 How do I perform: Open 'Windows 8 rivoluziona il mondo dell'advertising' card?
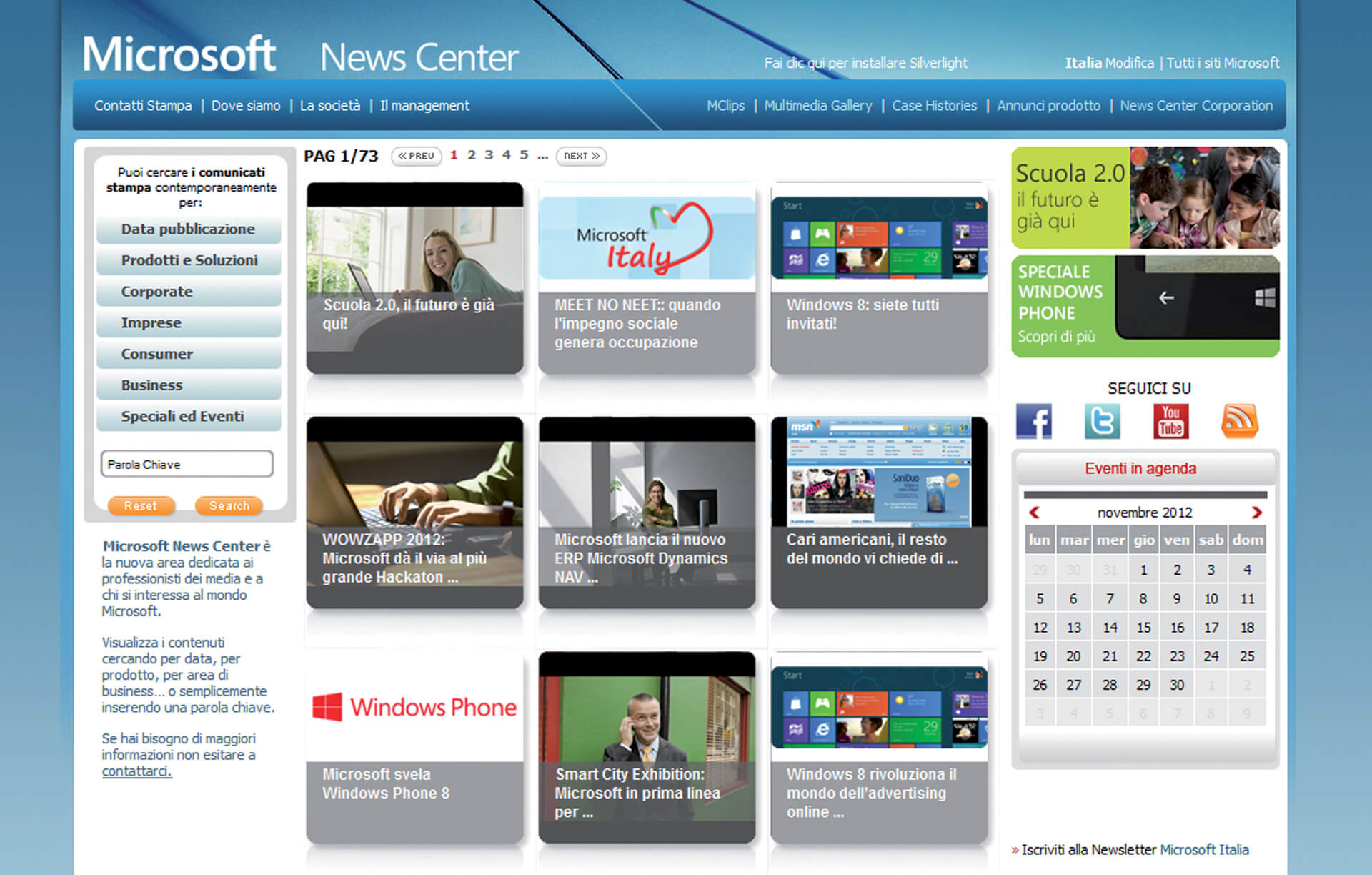879,747
